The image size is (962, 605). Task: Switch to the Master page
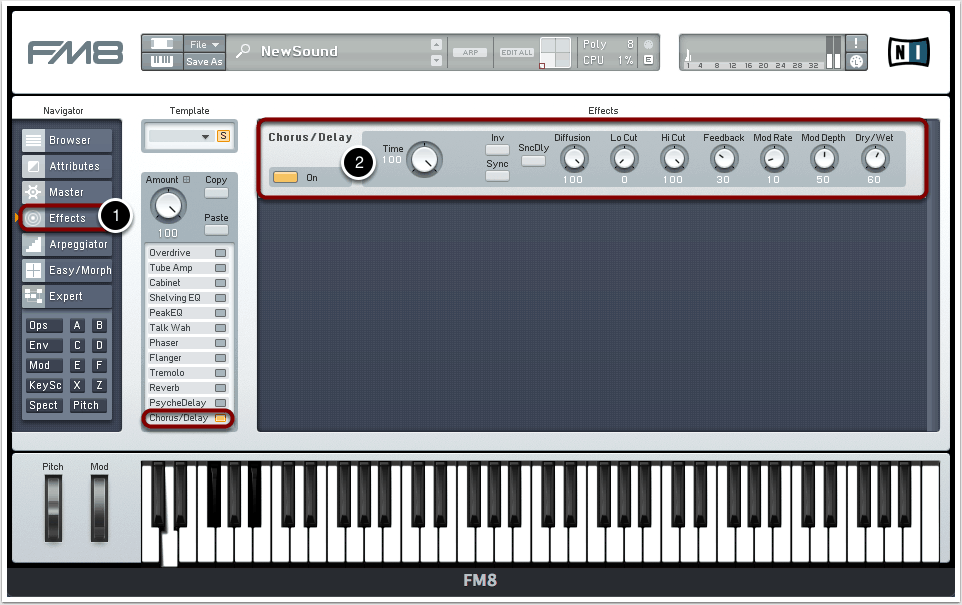67,192
